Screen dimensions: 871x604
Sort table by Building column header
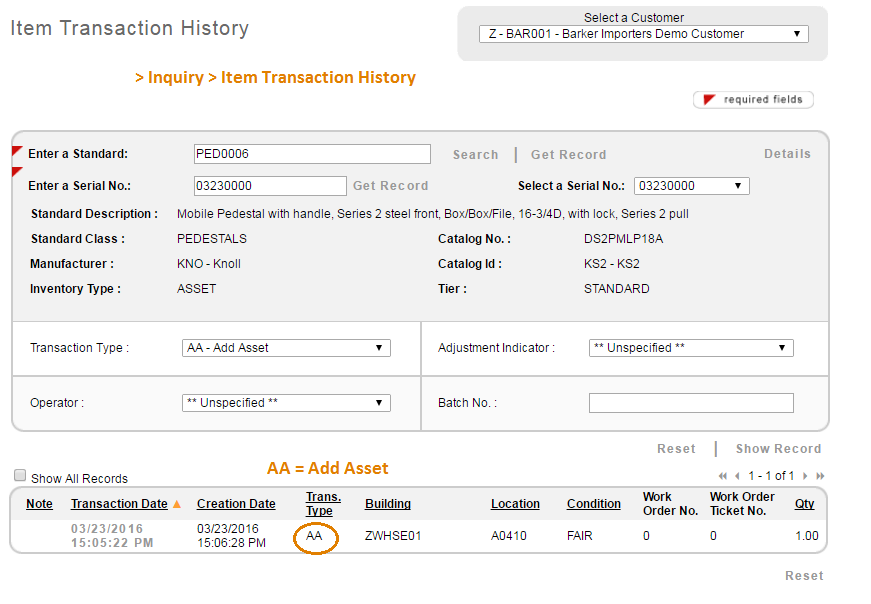tap(388, 504)
